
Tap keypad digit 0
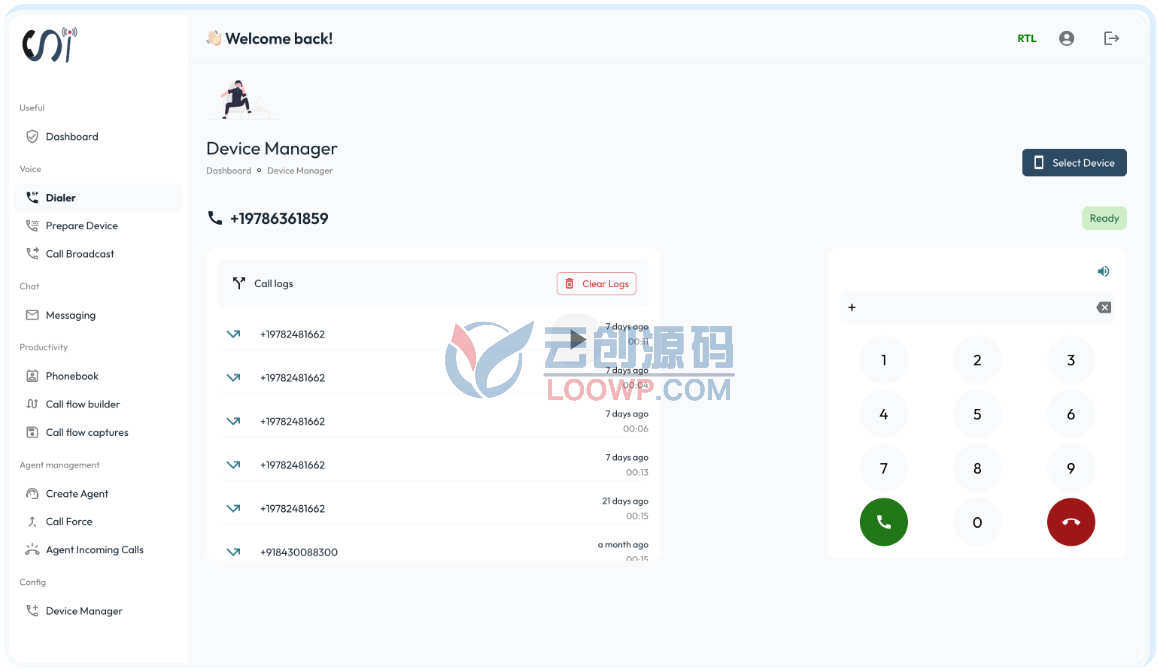pyautogui.click(x=977, y=522)
